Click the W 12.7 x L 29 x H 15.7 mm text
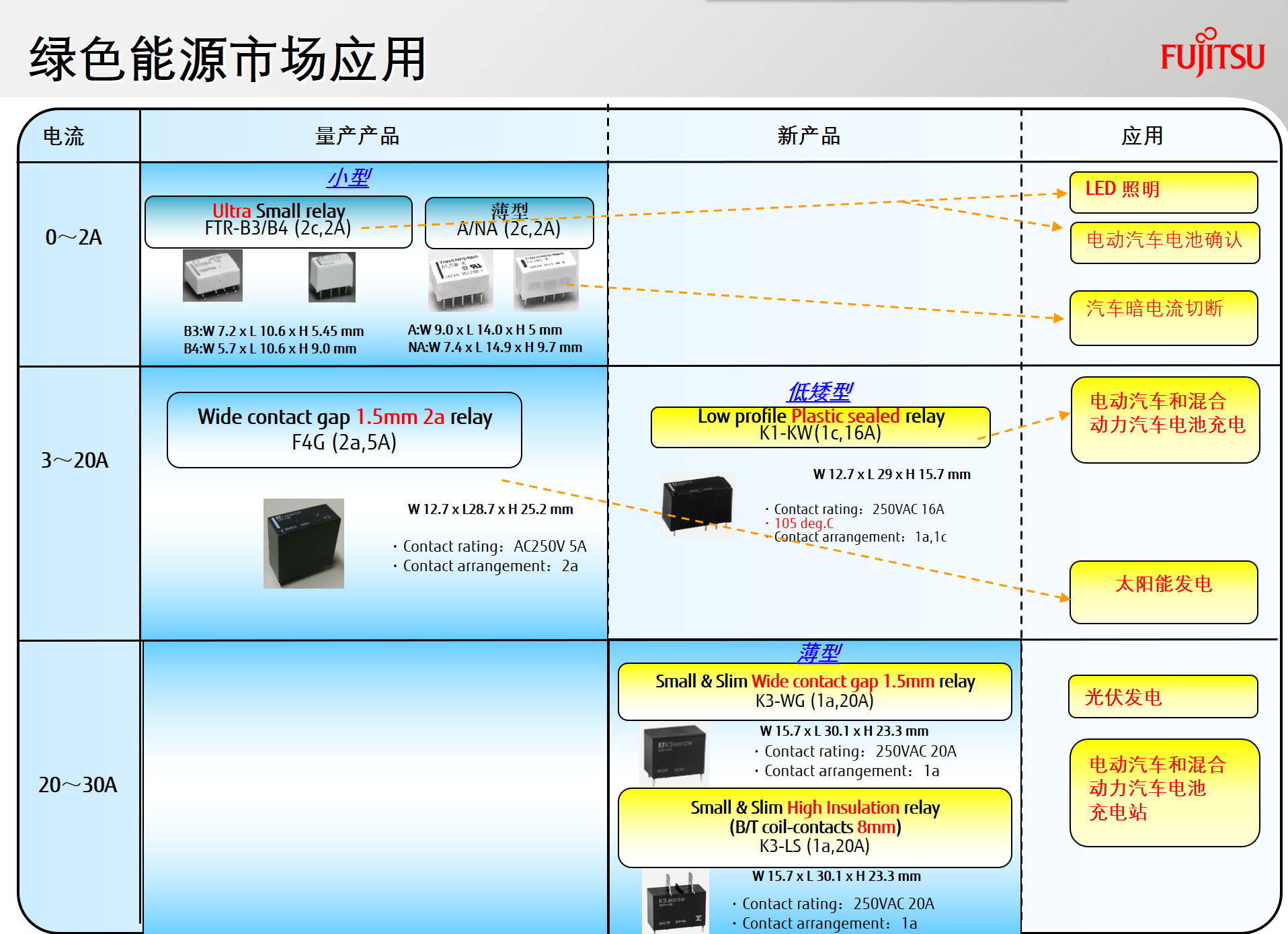The width and height of the screenshot is (1288, 934). coord(892,474)
